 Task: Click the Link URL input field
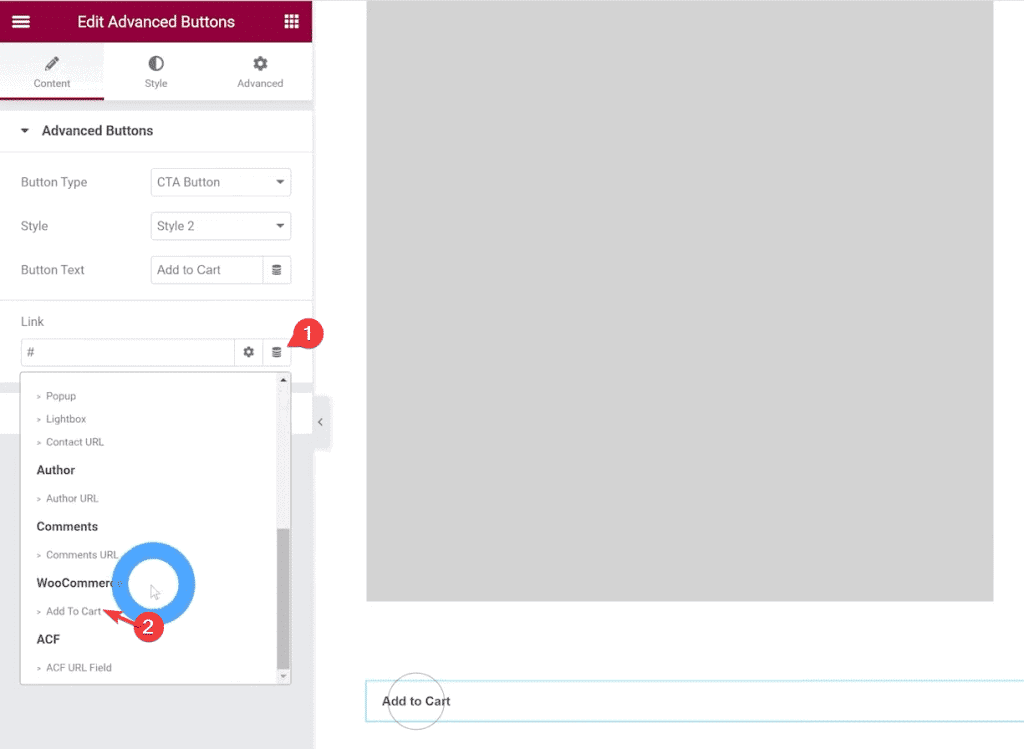tap(127, 352)
